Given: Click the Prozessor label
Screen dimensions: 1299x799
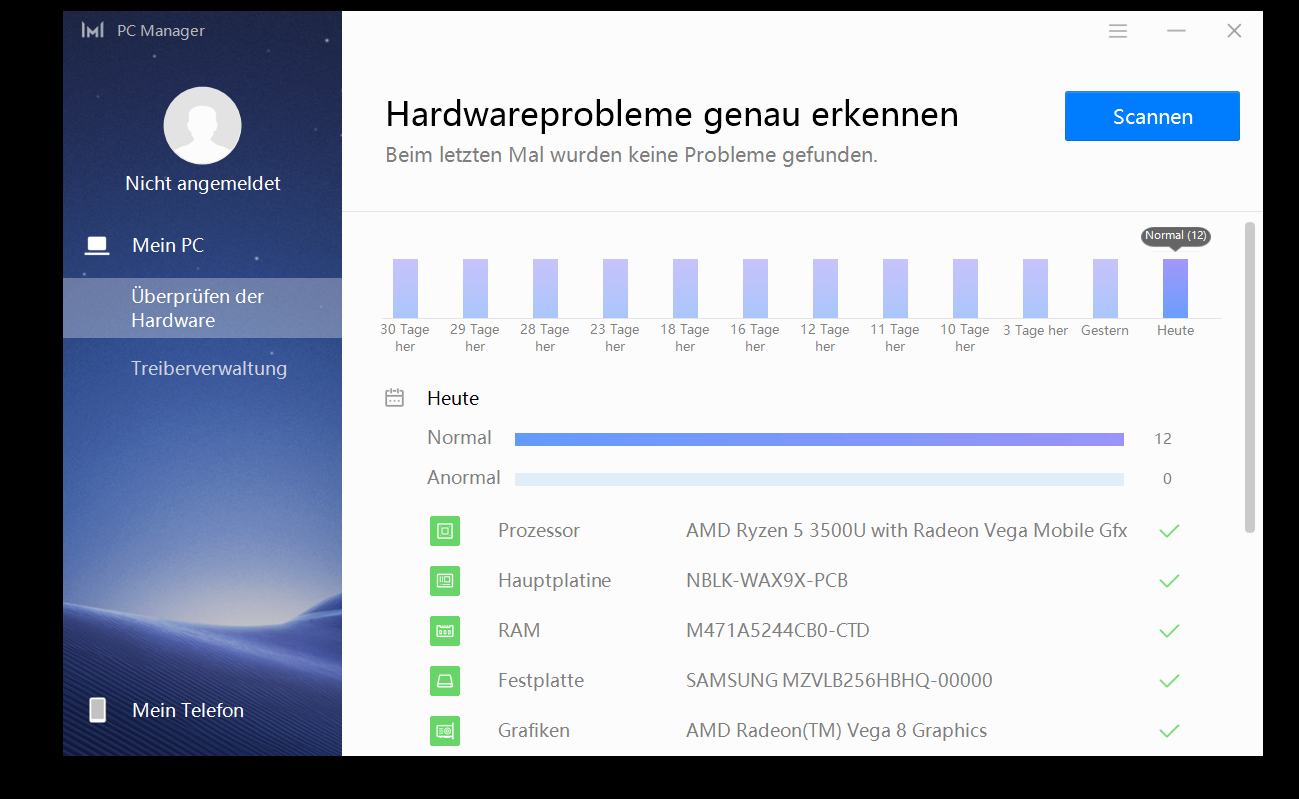Looking at the screenshot, I should click(x=539, y=531).
